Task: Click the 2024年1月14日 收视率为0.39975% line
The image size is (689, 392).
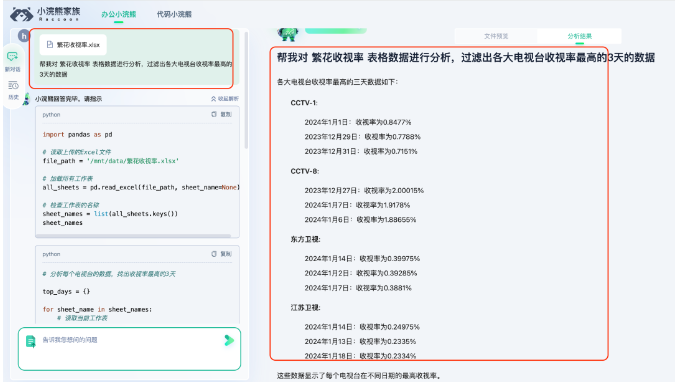Action: coord(362,258)
